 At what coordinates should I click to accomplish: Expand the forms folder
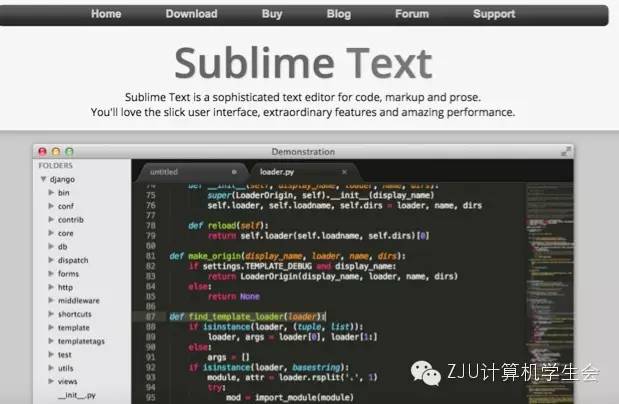[x=51, y=273]
